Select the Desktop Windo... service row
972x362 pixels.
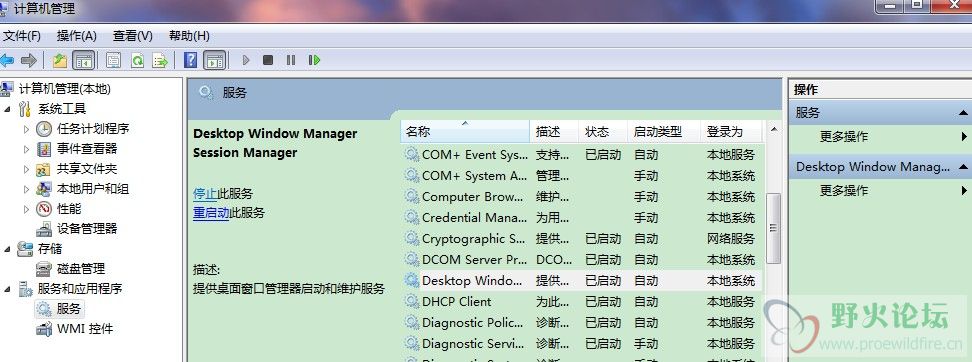pos(581,280)
